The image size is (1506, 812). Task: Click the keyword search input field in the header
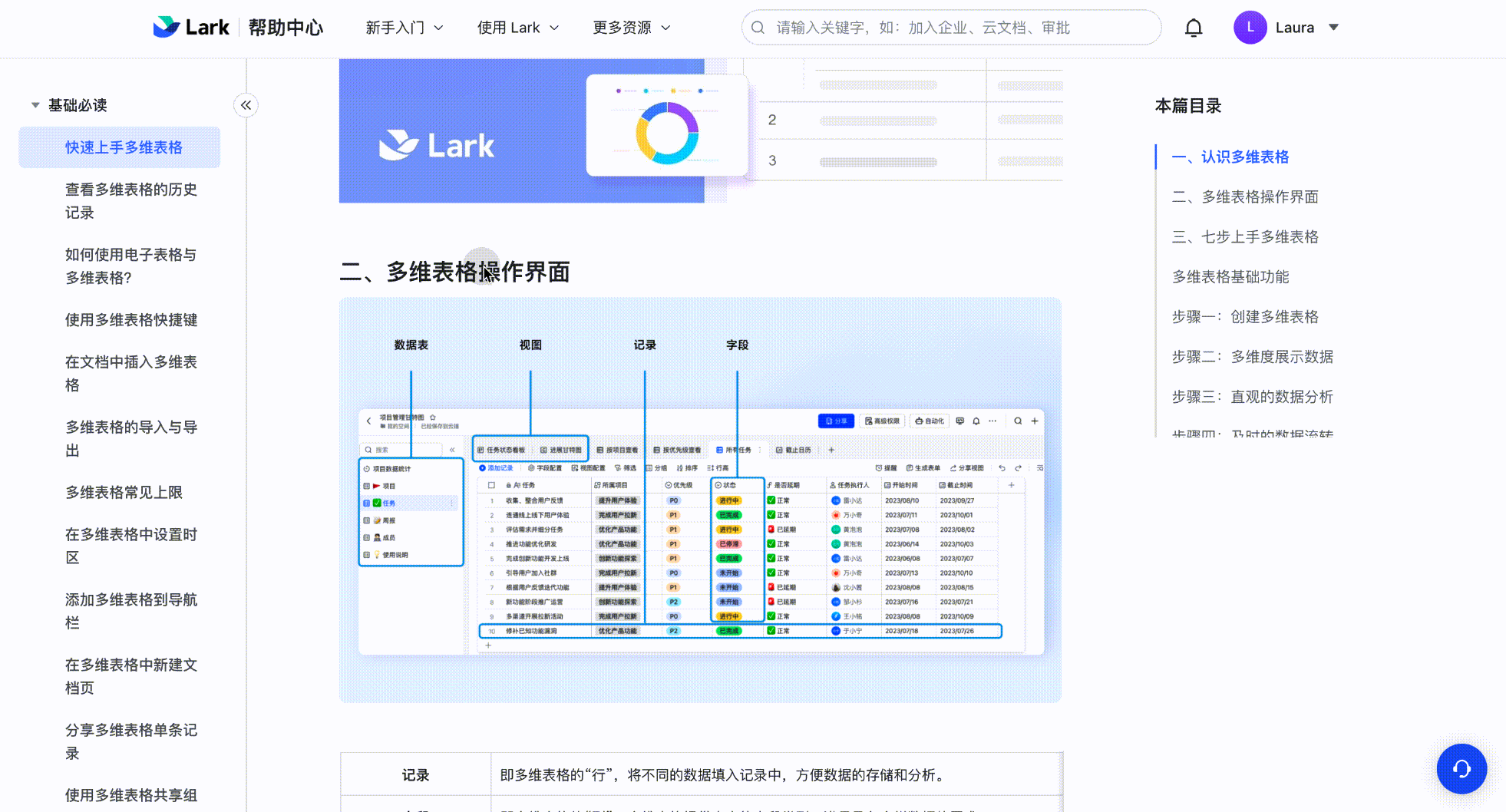950,27
